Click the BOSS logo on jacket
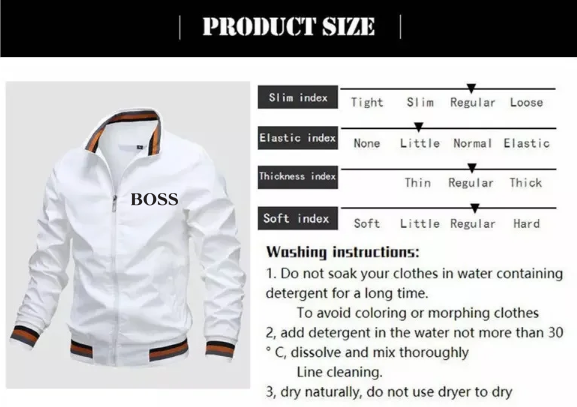The image size is (577, 407). pos(155,199)
